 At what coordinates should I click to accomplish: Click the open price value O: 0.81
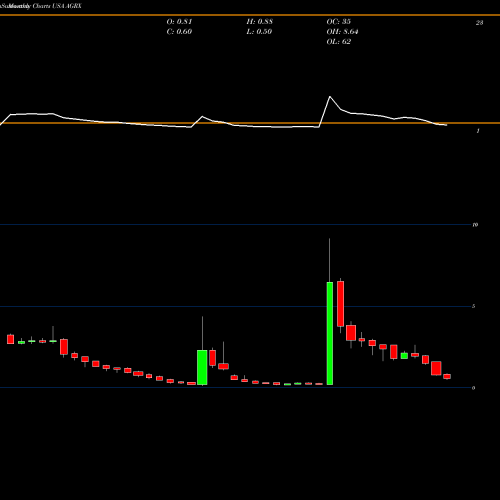click(179, 22)
